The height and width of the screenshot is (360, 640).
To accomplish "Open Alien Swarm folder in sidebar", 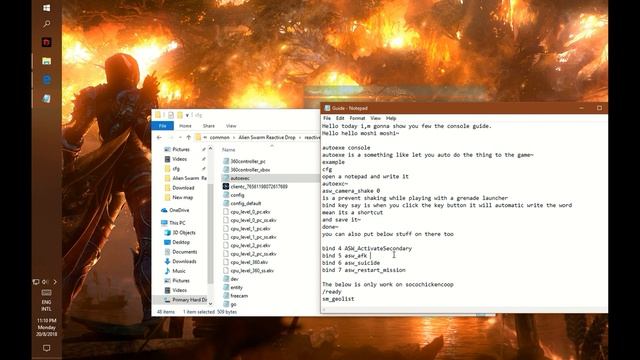I will point(185,178).
